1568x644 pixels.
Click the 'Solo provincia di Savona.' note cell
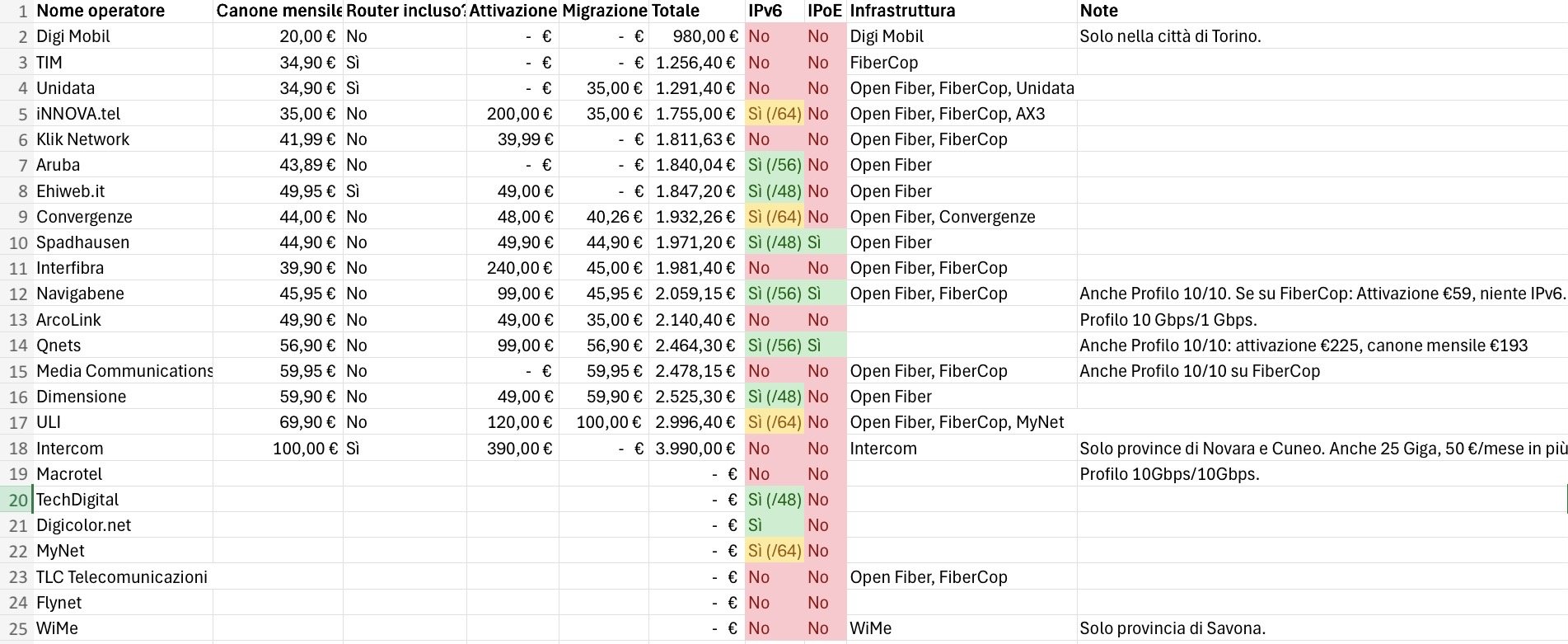point(1172,628)
